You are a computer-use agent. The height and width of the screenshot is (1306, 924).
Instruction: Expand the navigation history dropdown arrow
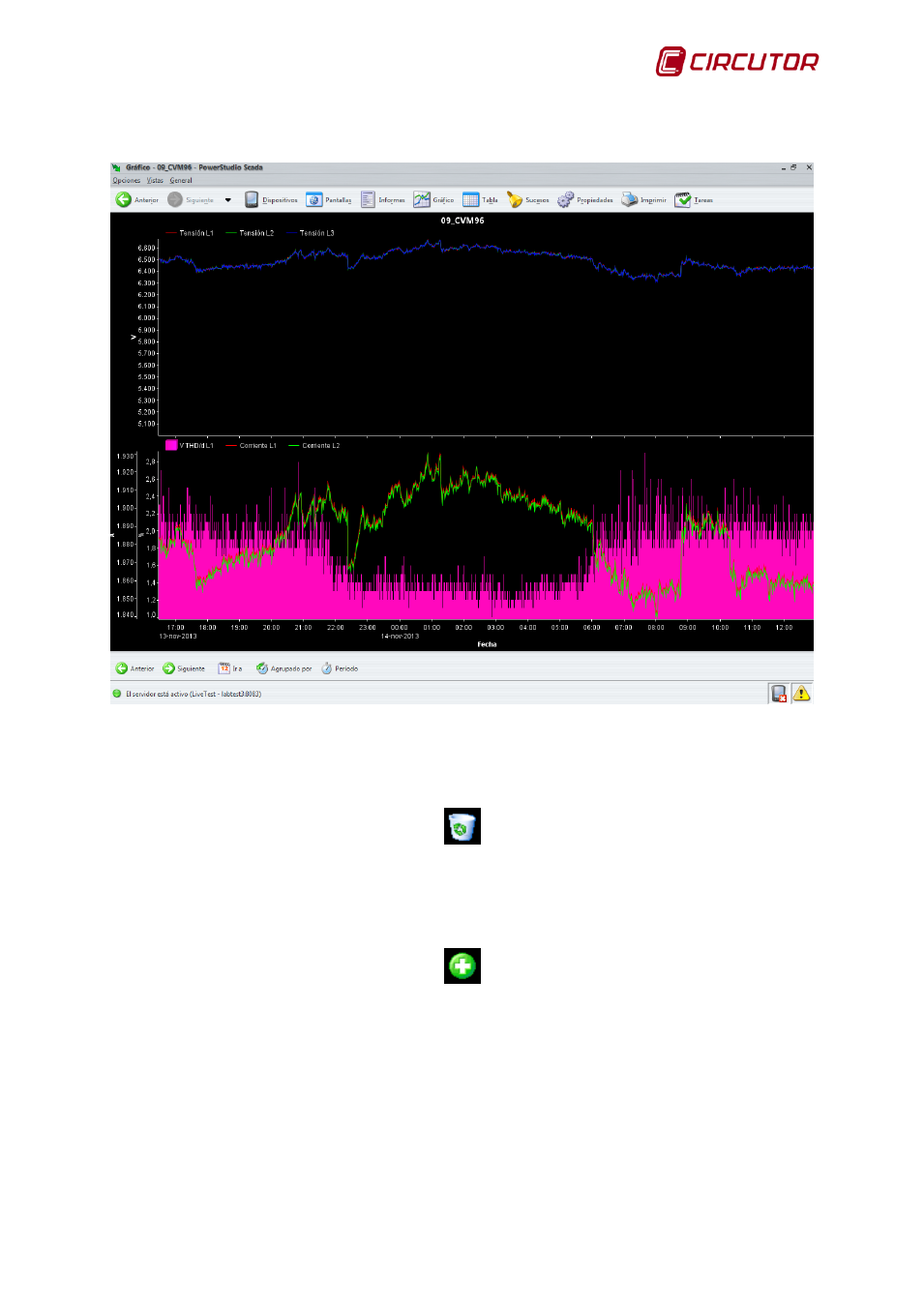pos(228,200)
